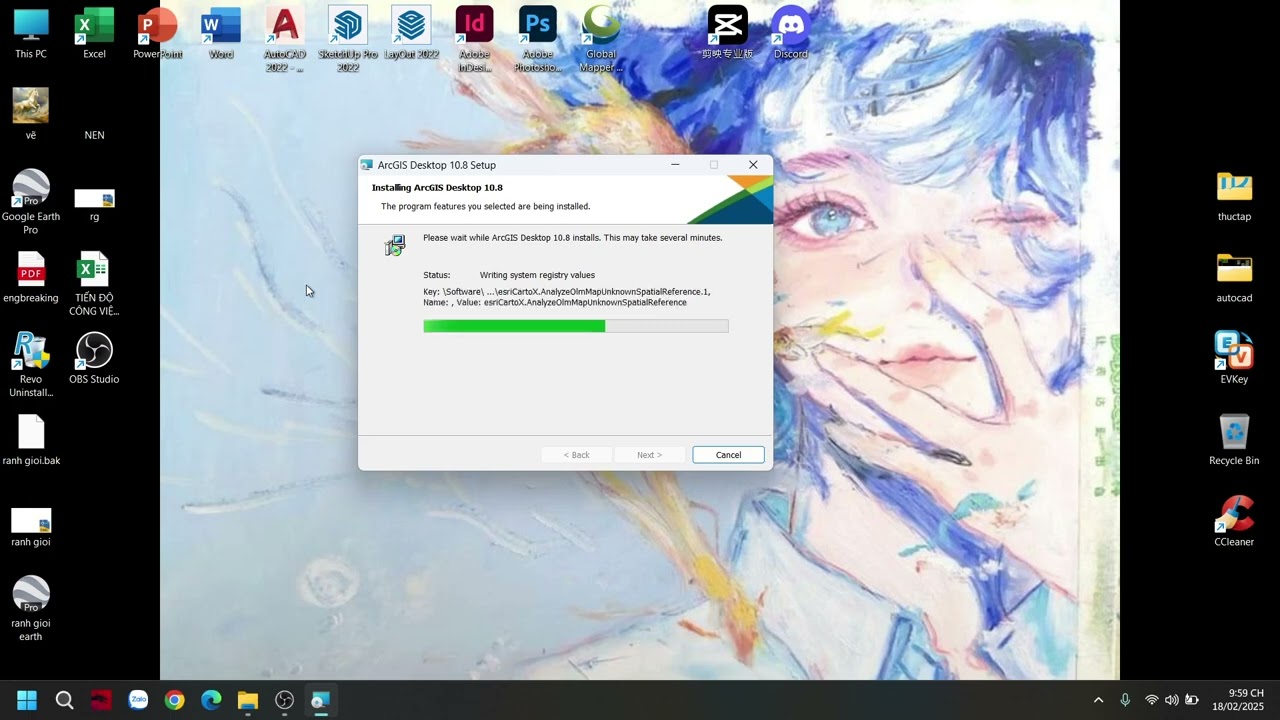The width and height of the screenshot is (1280, 720).
Task: Open Google Chrome from the taskbar
Action: (x=175, y=700)
